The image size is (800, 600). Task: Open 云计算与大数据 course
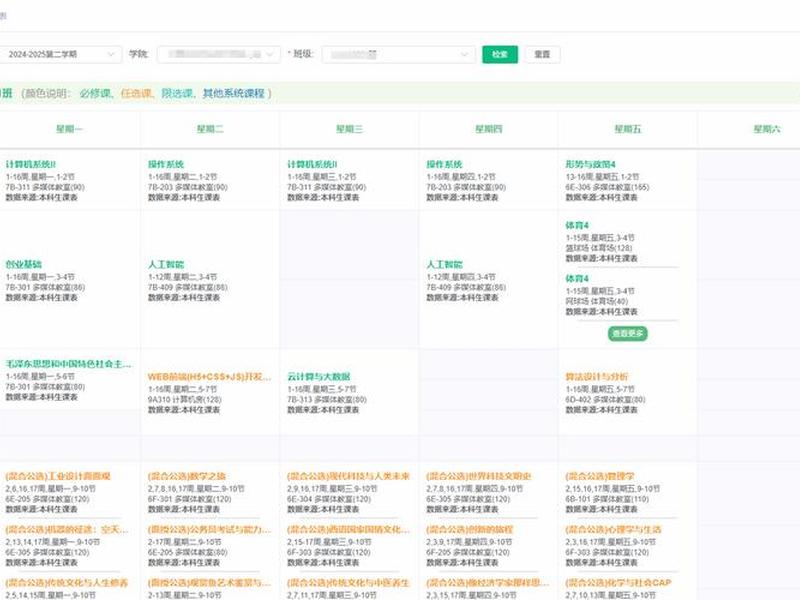(x=319, y=377)
